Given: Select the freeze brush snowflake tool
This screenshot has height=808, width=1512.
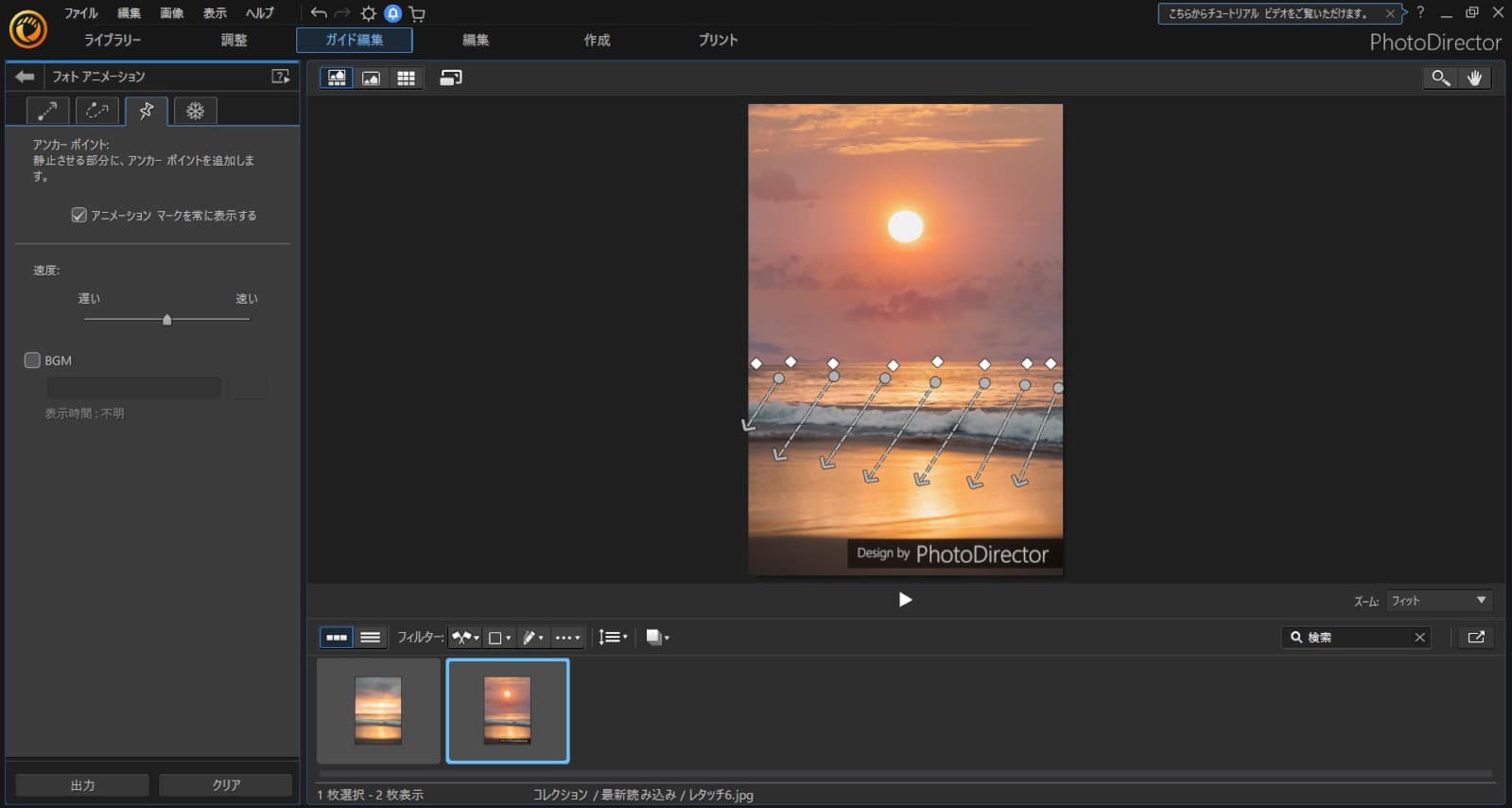Looking at the screenshot, I should coord(195,111).
